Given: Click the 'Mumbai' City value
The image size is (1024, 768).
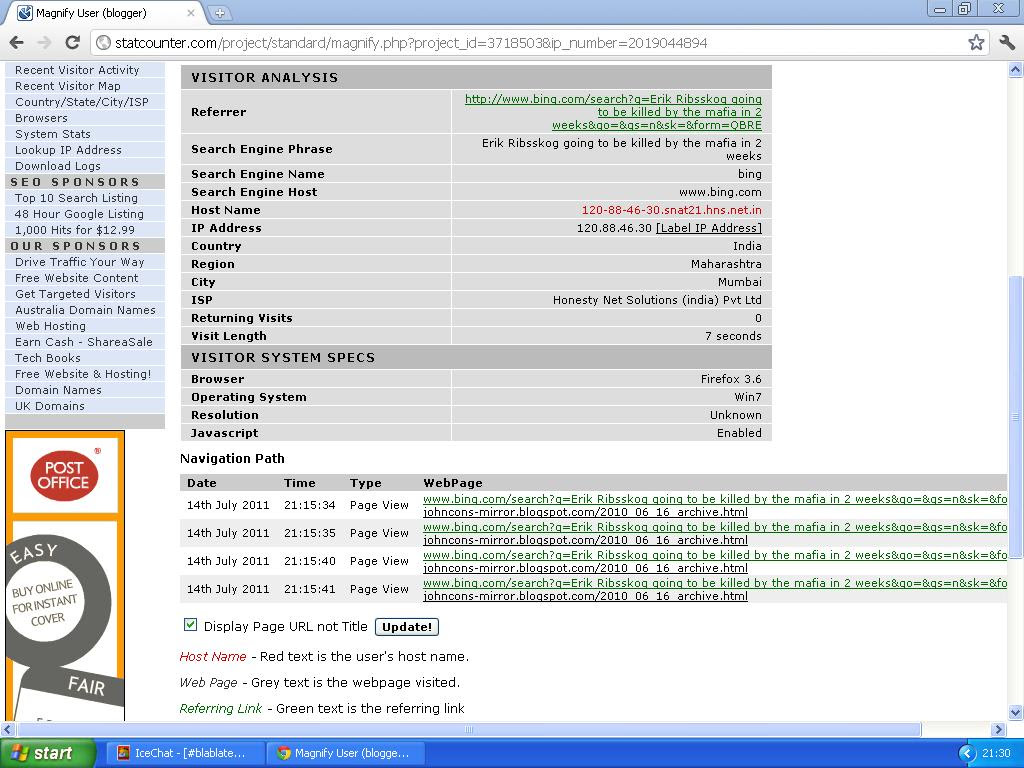Looking at the screenshot, I should (x=740, y=282).
